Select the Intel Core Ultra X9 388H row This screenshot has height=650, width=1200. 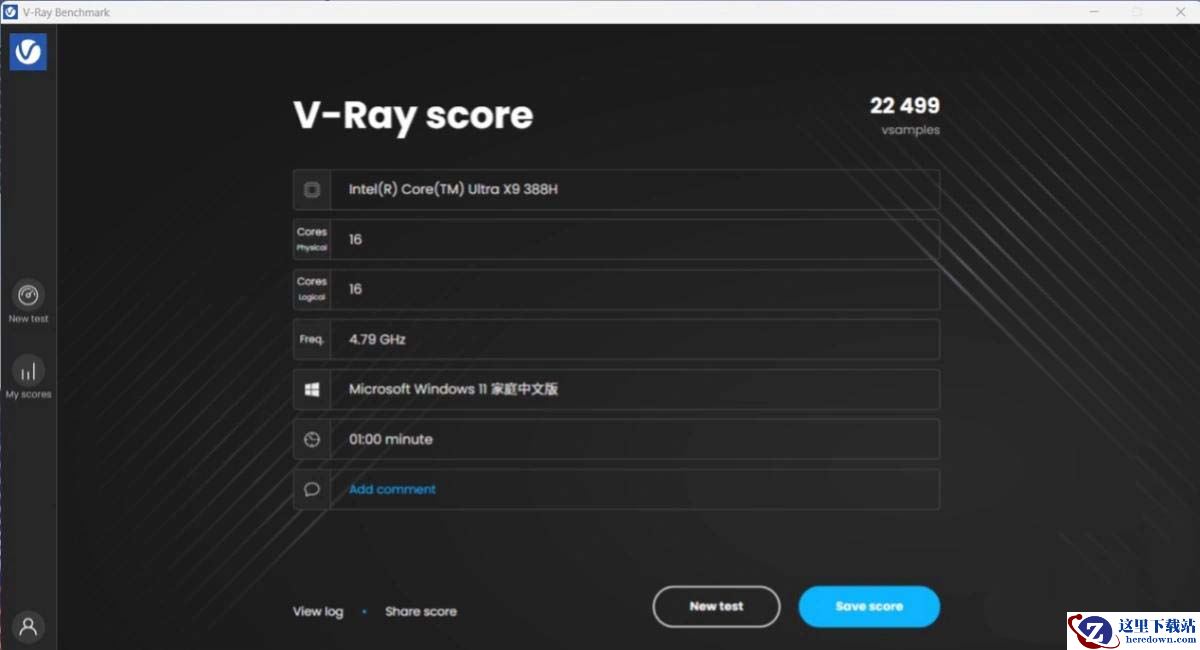tap(634, 190)
